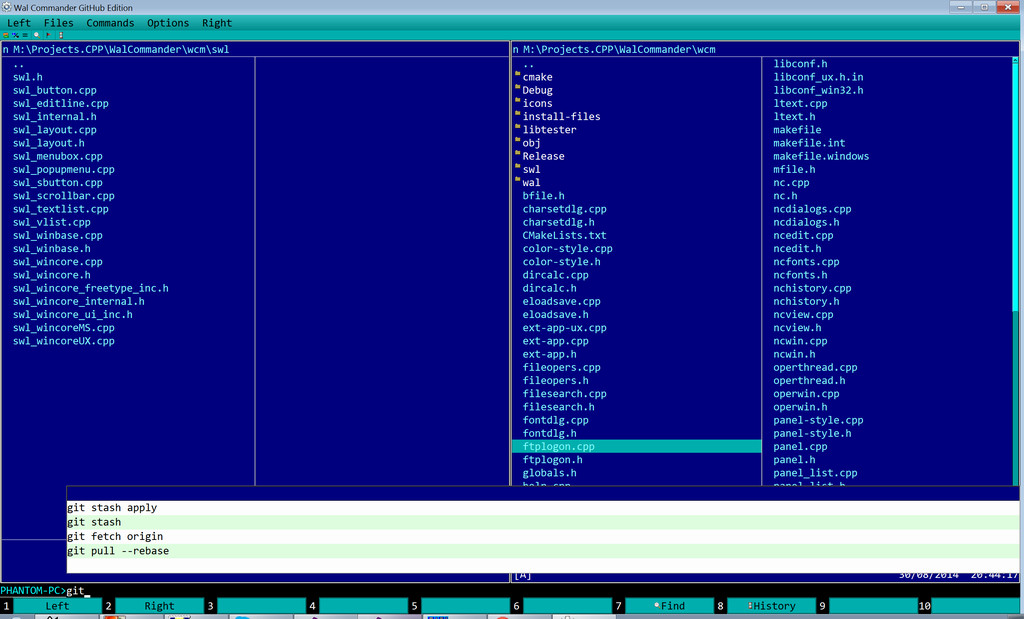
Task: Click the folder icon next to swl
Action: pyautogui.click(x=517, y=166)
